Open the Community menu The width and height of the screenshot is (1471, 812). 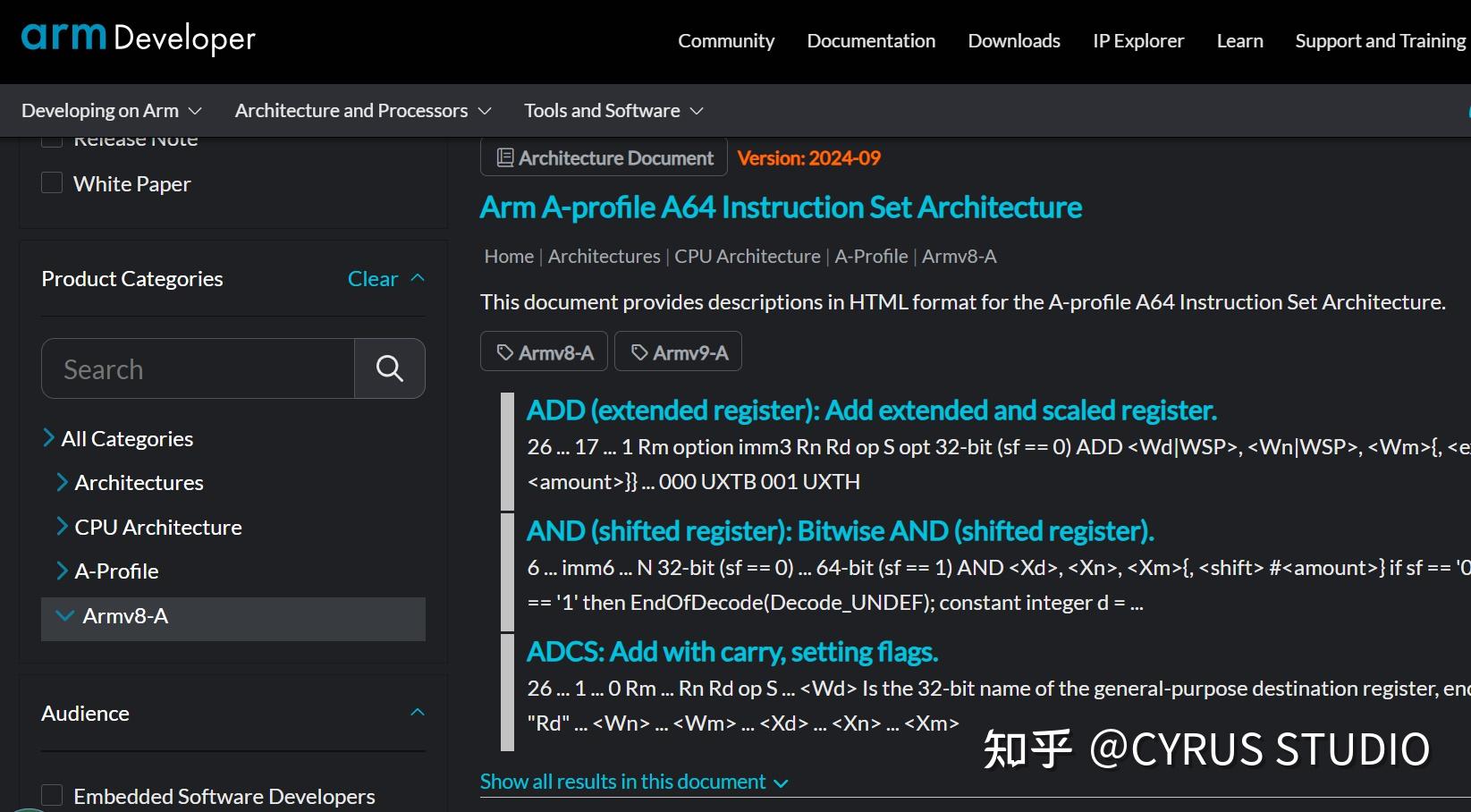pos(726,40)
